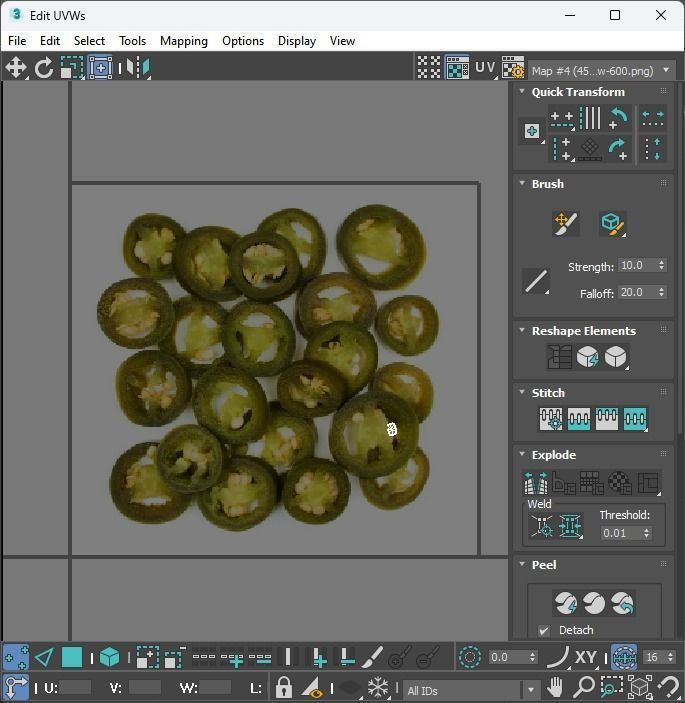Open the Mapping menu
The width and height of the screenshot is (685, 703).
click(x=184, y=41)
